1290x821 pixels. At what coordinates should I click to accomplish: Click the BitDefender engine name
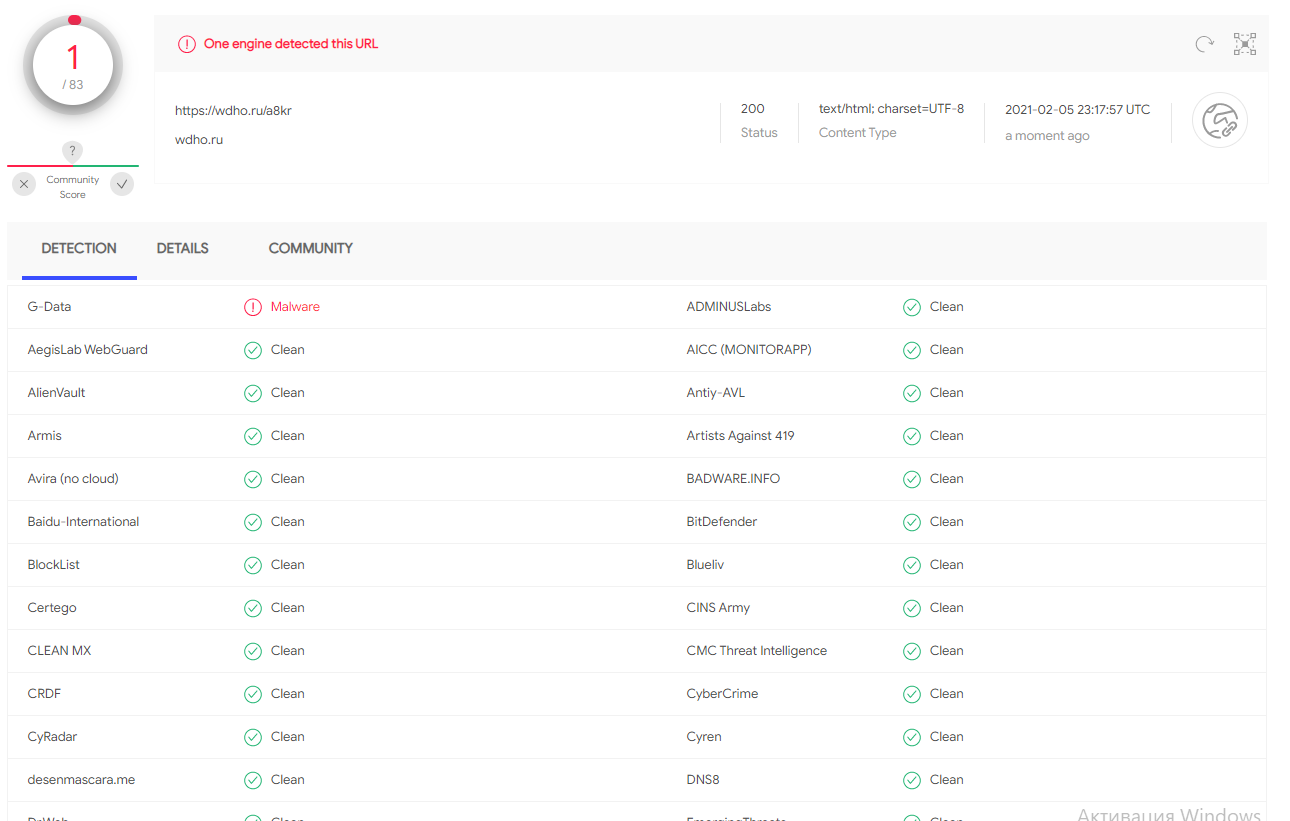click(722, 522)
